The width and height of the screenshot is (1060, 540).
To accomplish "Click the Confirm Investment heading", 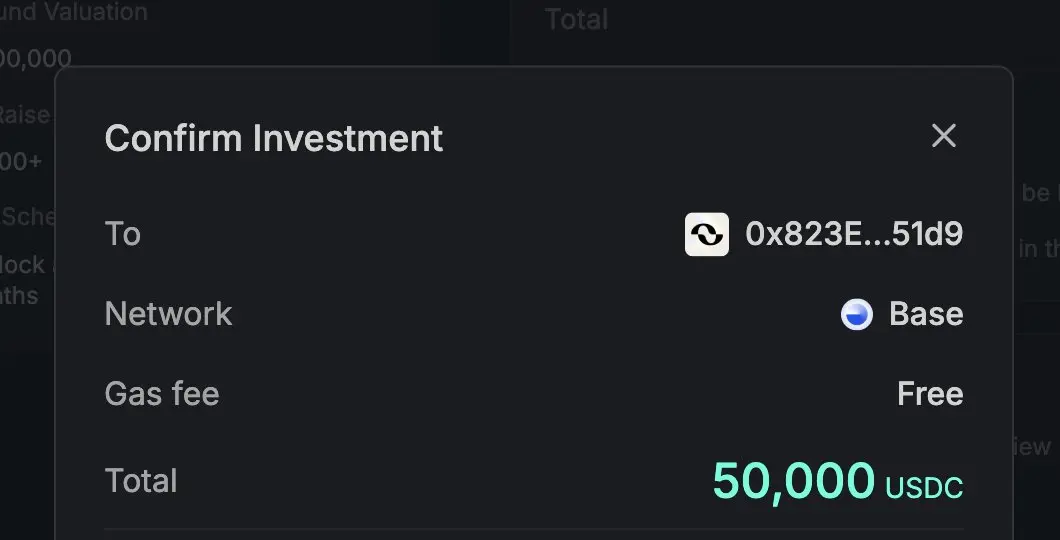I will point(274,138).
